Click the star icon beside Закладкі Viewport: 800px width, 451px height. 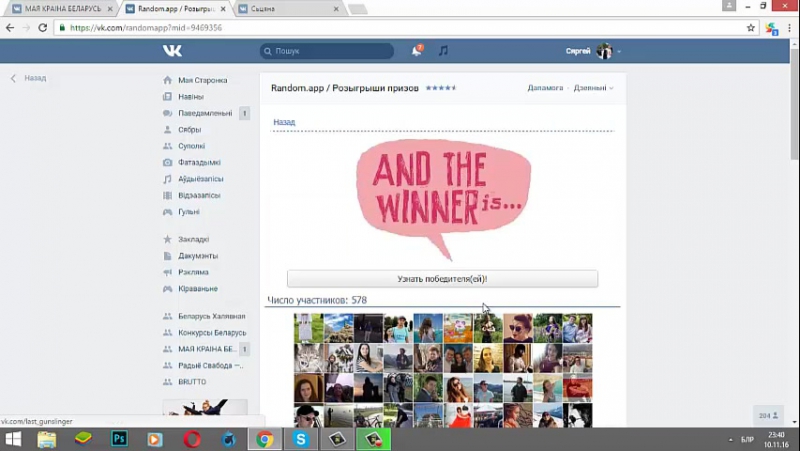click(x=167, y=239)
